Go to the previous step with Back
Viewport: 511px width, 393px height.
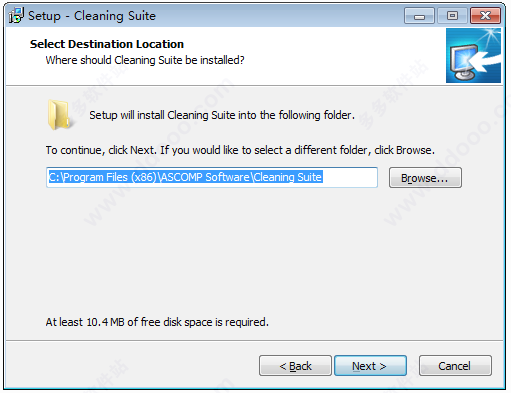tap(295, 366)
